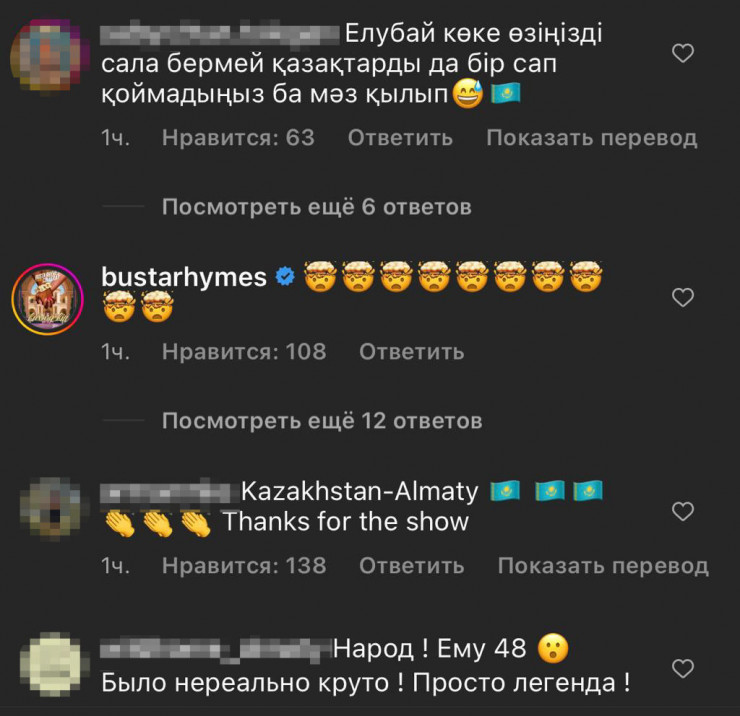View likes 'Нравится: 108' on bustarhymes comment
The image size is (740, 716).
[x=244, y=352]
